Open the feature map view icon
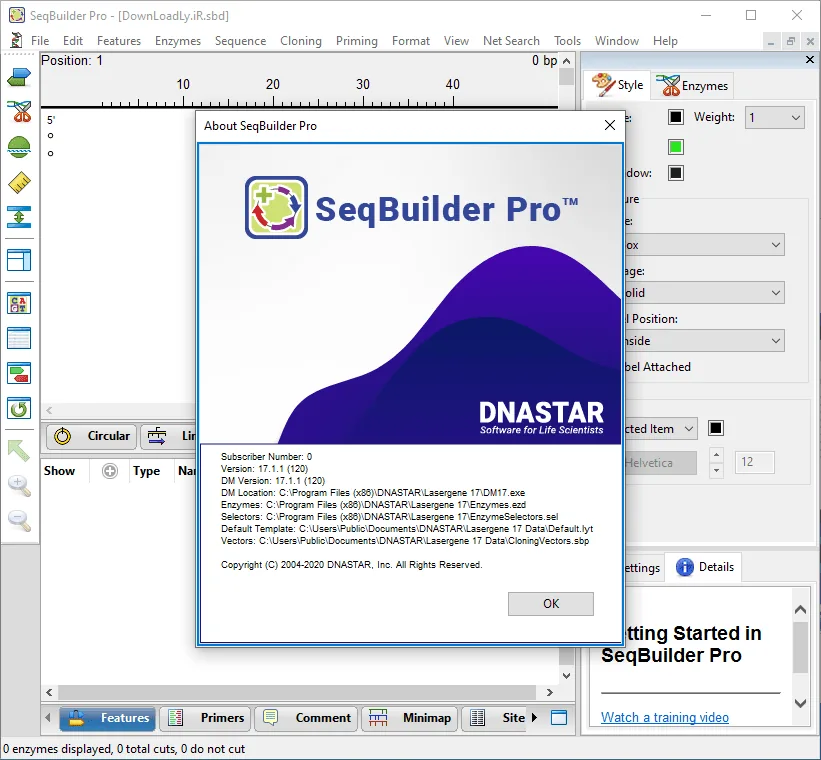 pos(19,373)
